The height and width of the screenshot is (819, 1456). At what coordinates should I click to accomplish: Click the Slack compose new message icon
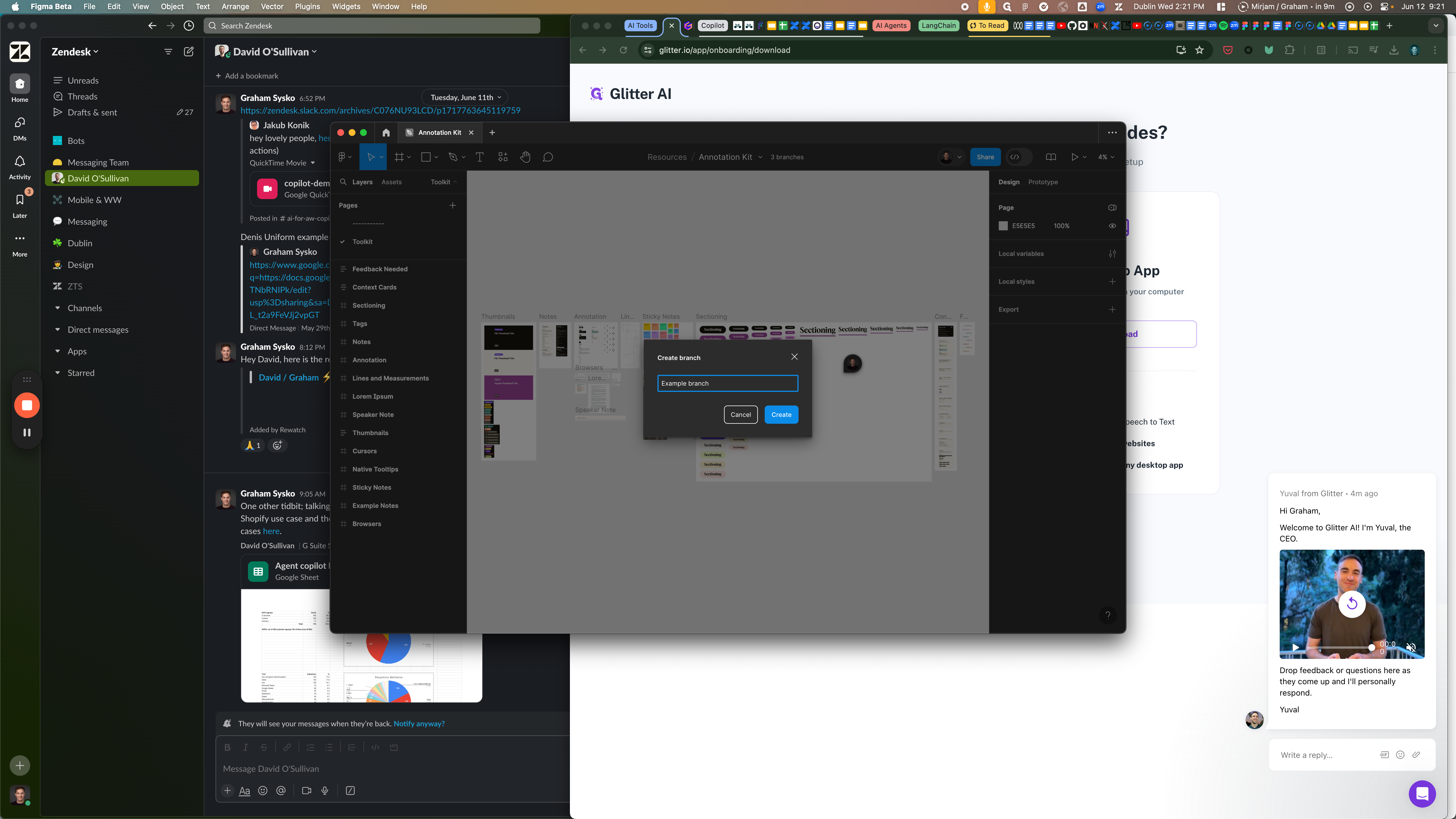[189, 51]
